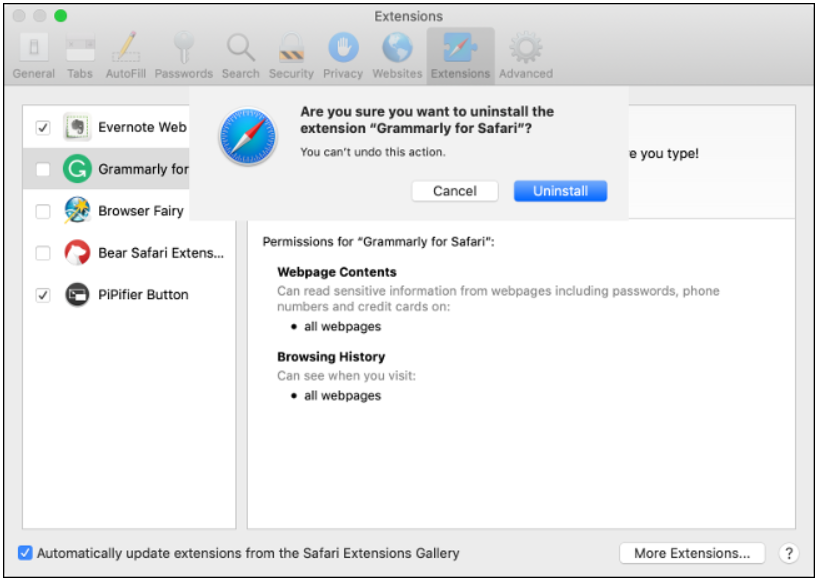817x580 pixels.
Task: Confirm with the Uninstall button
Action: (x=560, y=191)
